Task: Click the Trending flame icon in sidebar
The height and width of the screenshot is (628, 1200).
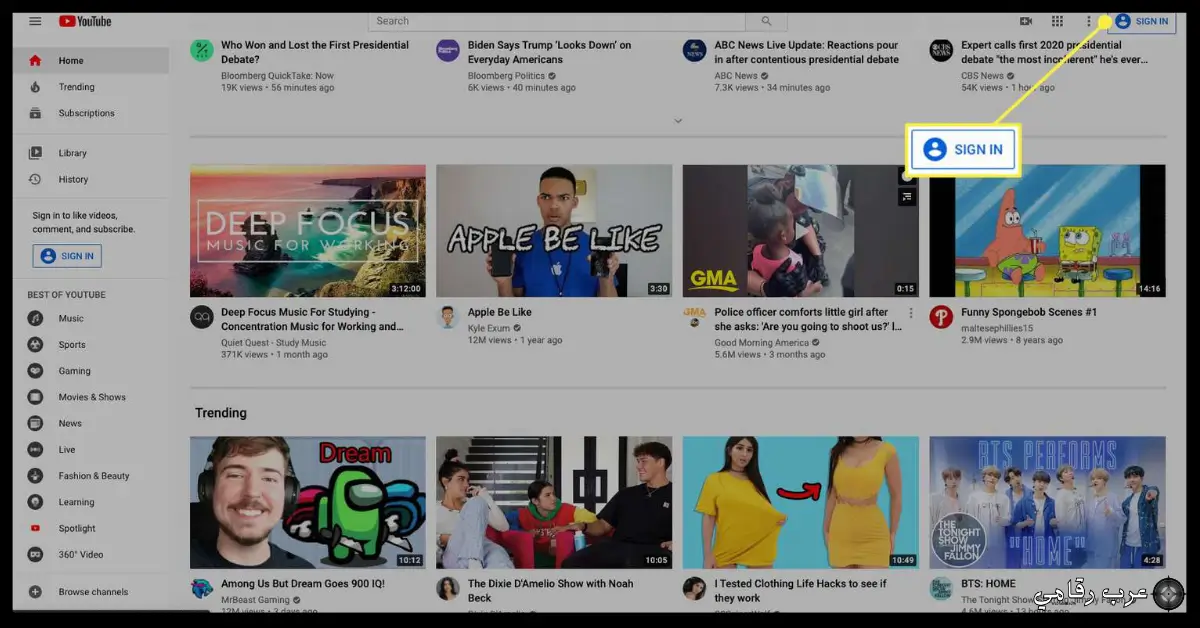Action: 35,87
